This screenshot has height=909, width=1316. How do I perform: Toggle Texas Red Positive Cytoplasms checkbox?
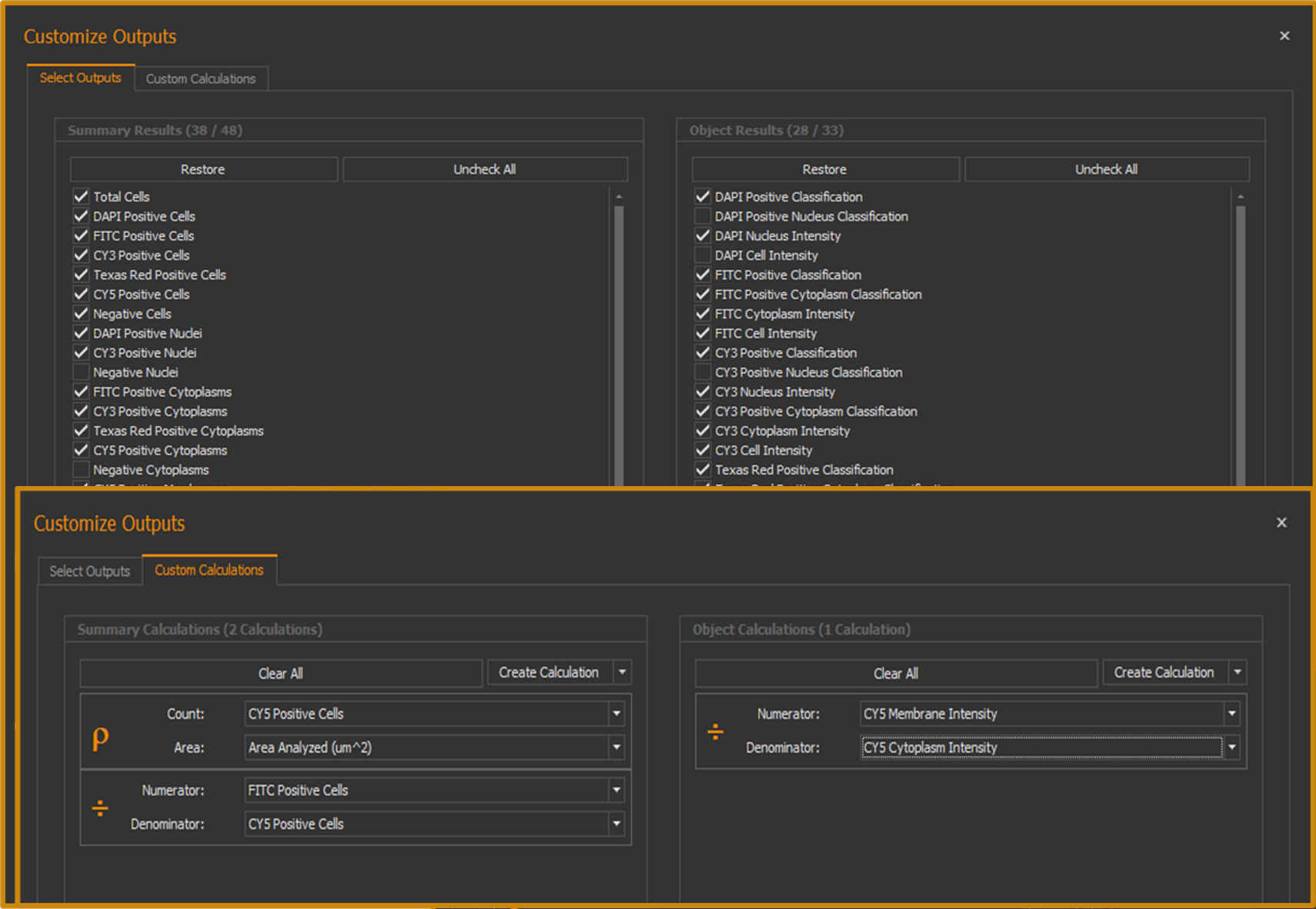coord(81,431)
